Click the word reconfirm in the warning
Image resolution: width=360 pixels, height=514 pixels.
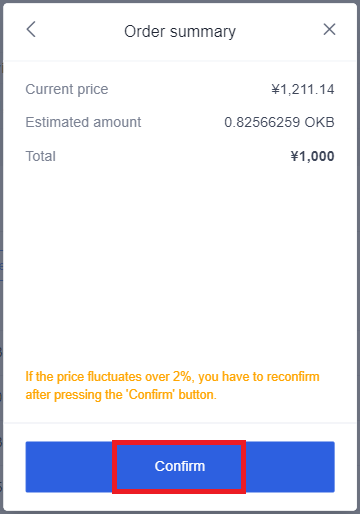point(293,377)
